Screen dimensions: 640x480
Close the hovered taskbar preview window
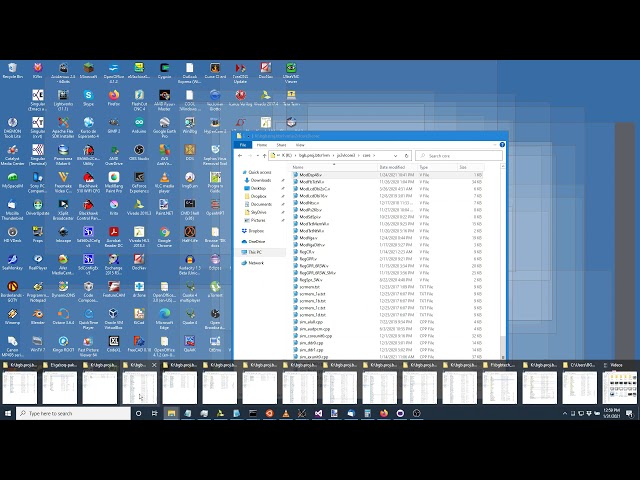[x=154, y=365]
